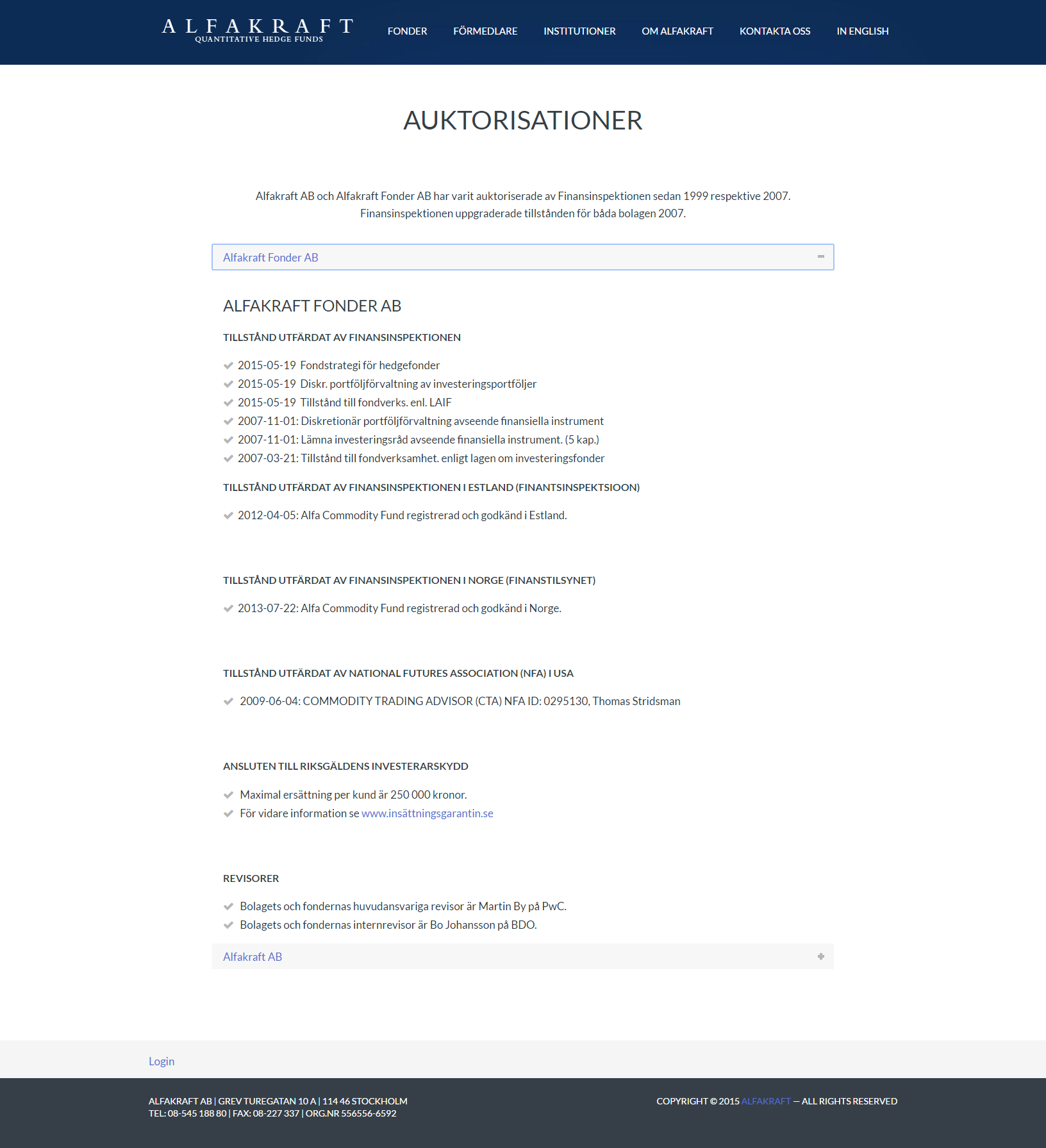
Task: Expand the Alfakraft AB accordion
Action: [x=523, y=956]
